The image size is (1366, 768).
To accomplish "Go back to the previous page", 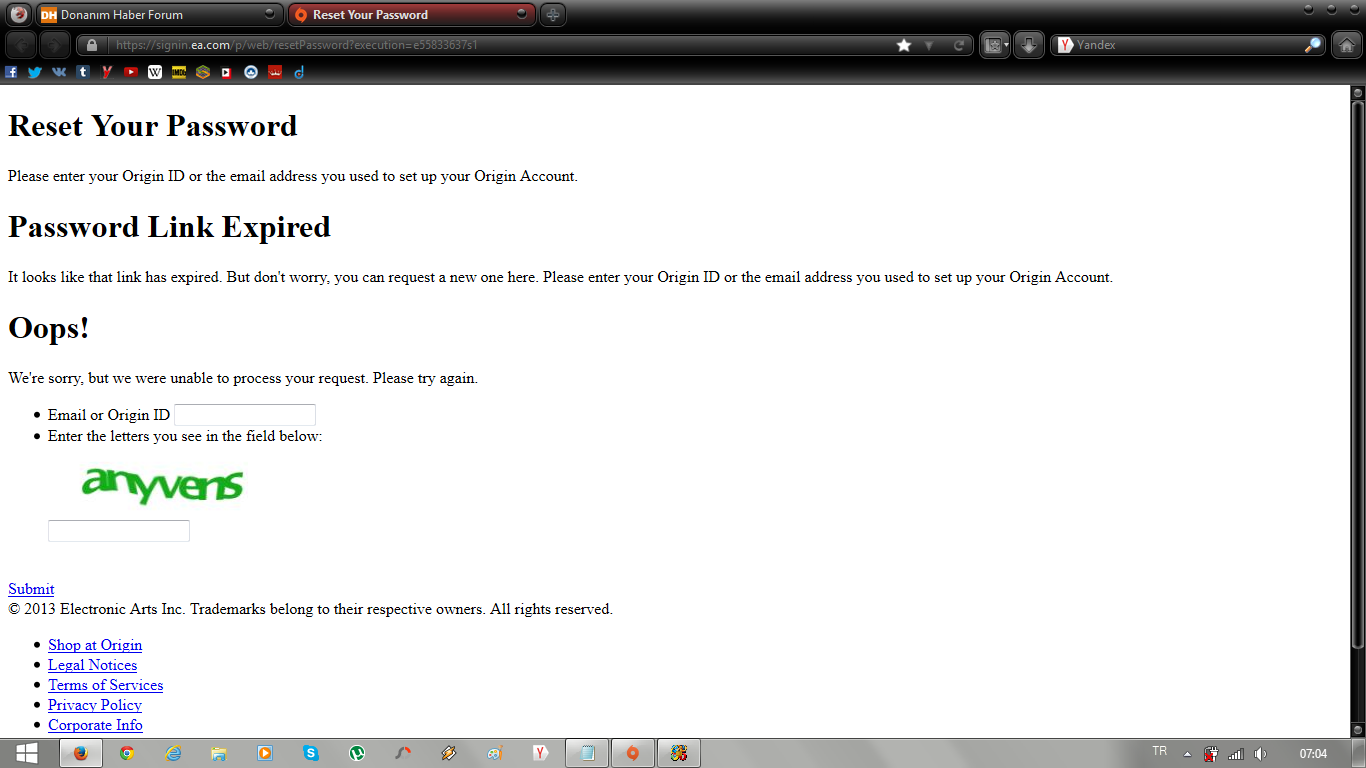I will [22, 45].
